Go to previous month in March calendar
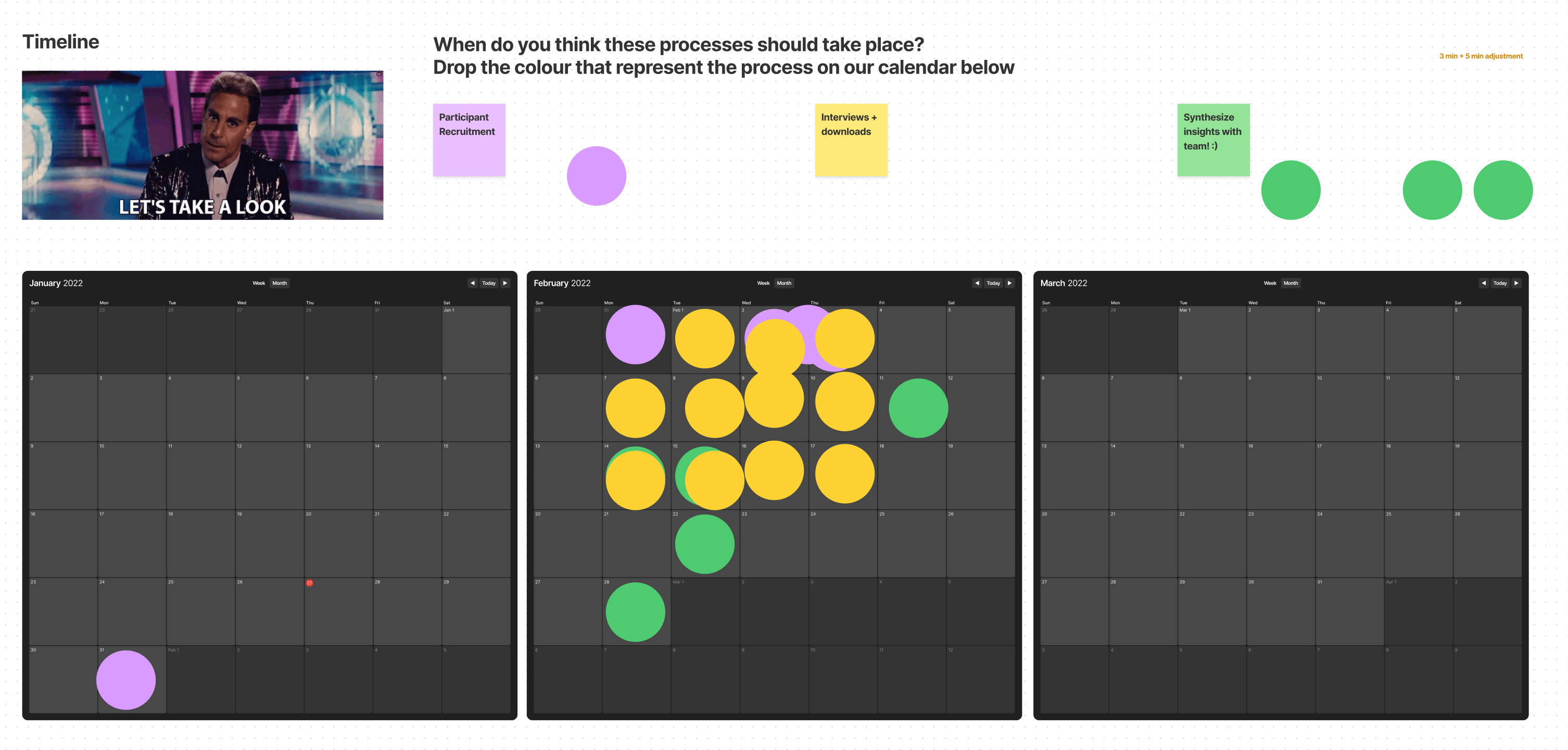The width and height of the screenshot is (1568, 750). pyautogui.click(x=1483, y=283)
